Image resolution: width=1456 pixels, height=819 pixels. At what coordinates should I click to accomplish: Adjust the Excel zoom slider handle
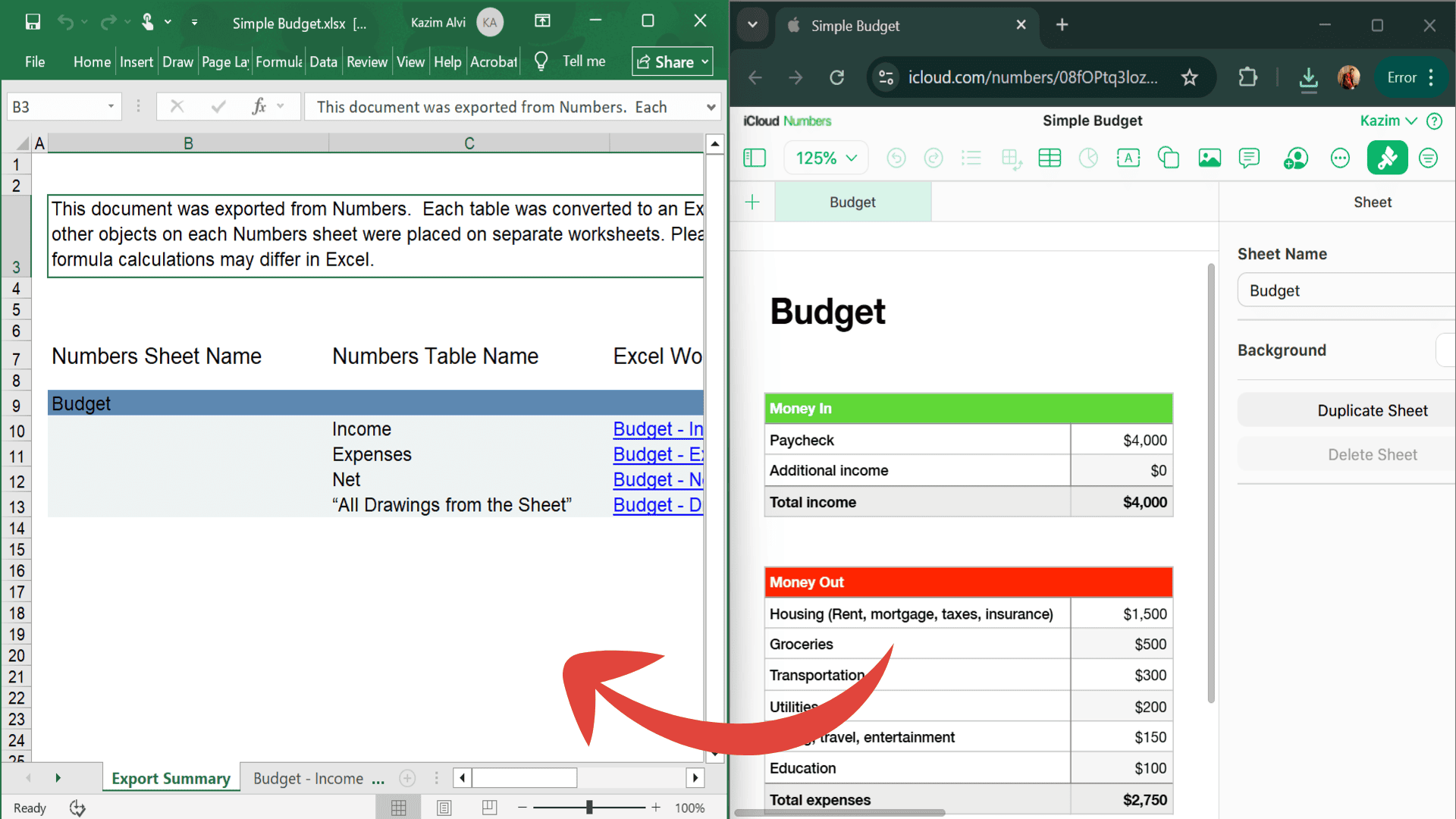coord(589,808)
